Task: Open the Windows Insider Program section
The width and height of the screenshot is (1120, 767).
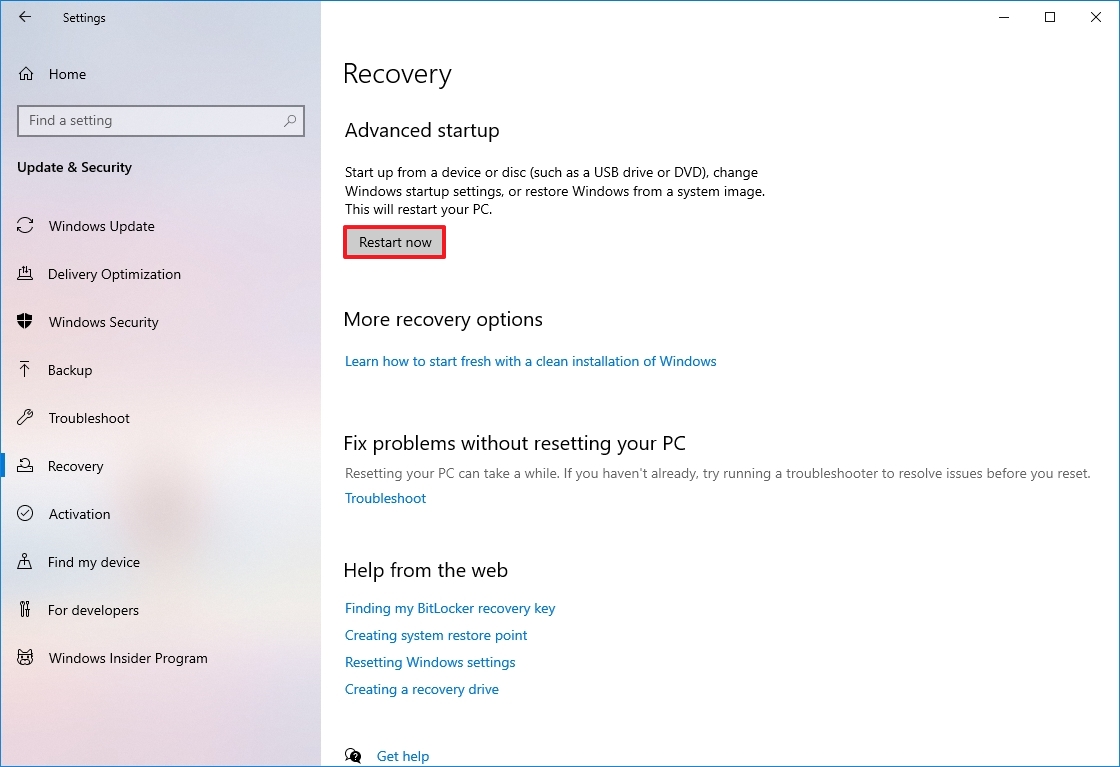Action: point(127,658)
